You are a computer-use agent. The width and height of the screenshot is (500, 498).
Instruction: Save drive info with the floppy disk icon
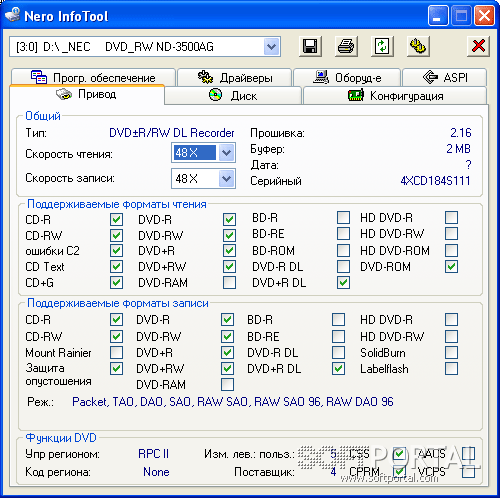(x=310, y=46)
